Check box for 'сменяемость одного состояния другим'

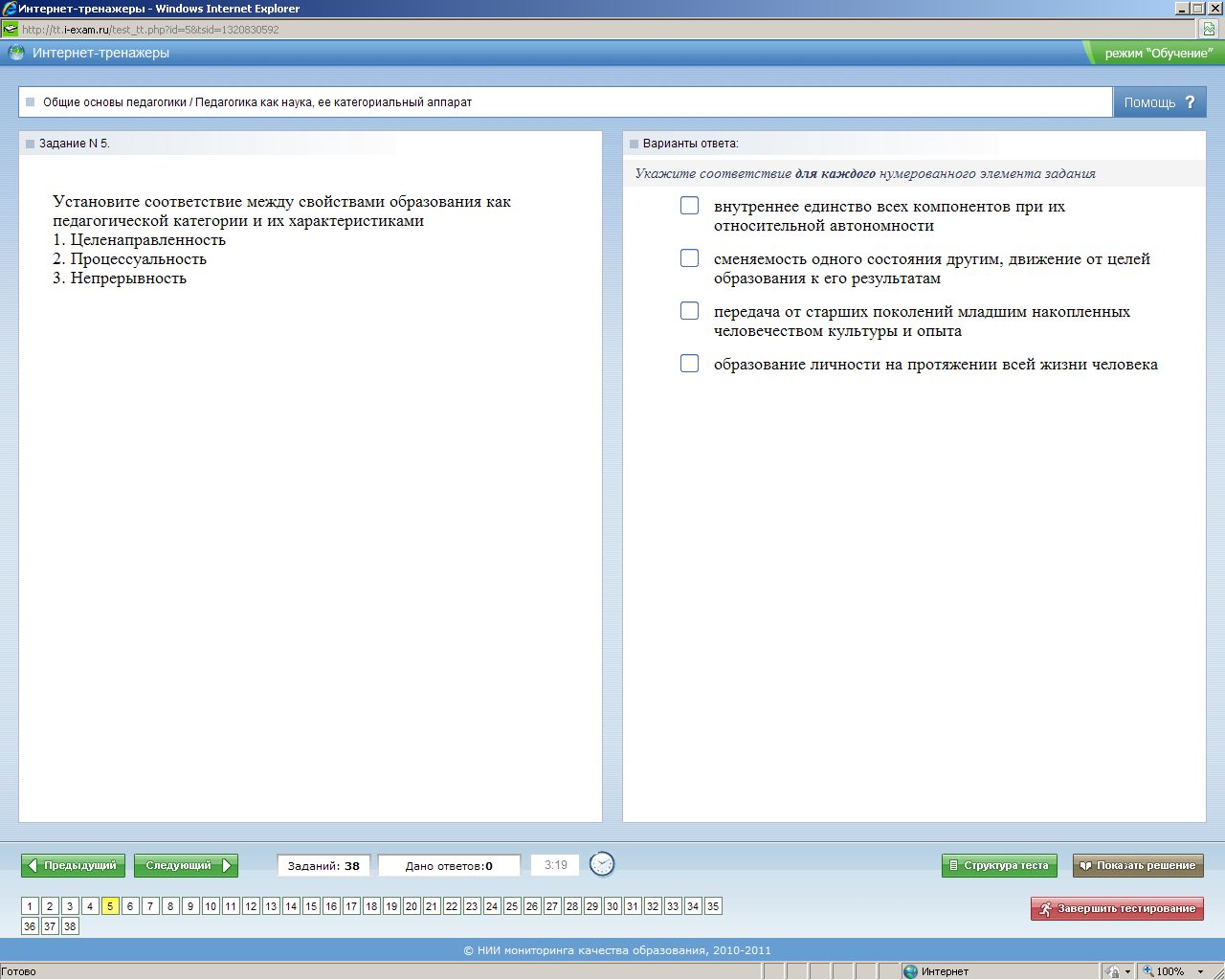[x=689, y=258]
